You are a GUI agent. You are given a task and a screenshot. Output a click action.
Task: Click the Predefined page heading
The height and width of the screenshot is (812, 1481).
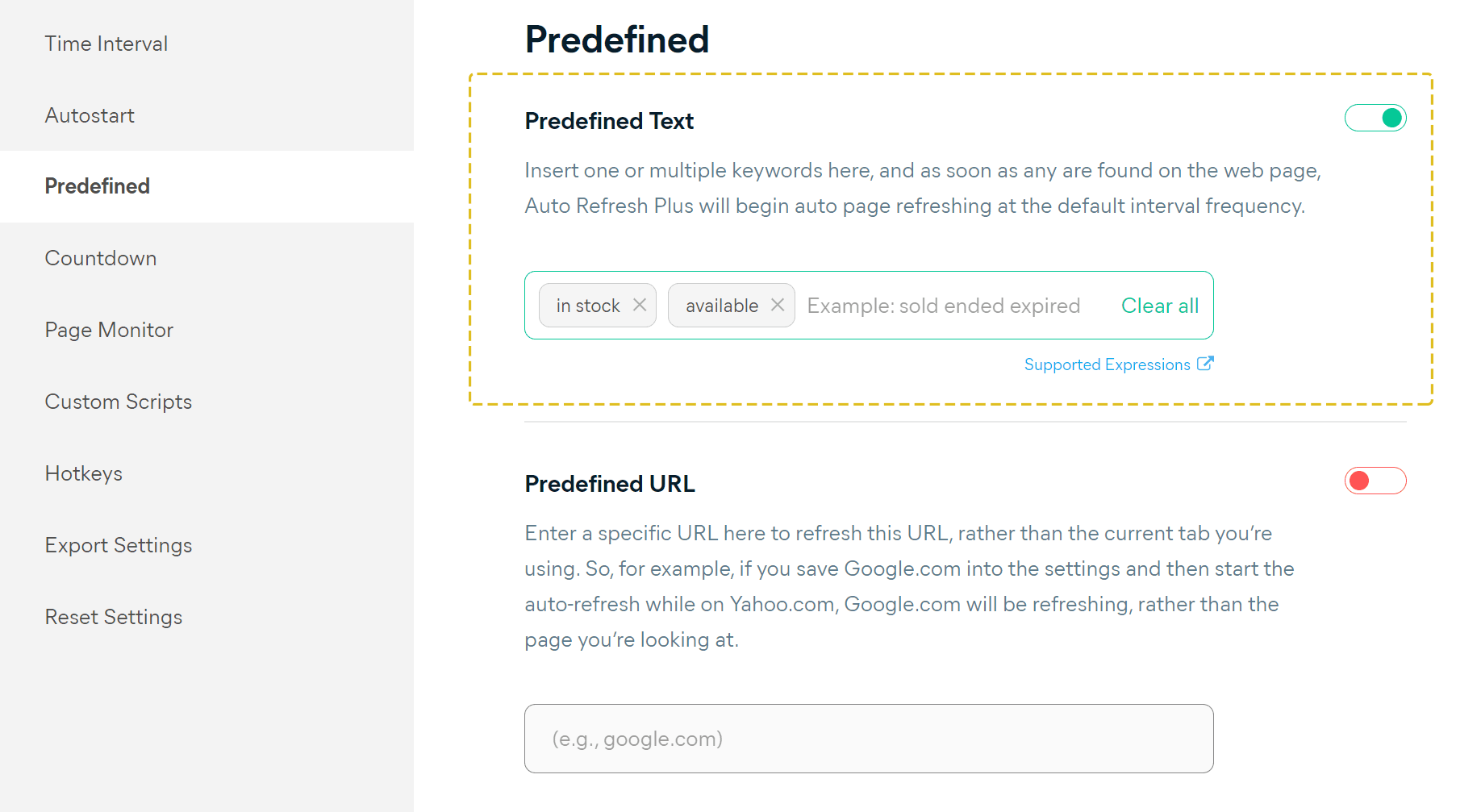pyautogui.click(x=617, y=38)
